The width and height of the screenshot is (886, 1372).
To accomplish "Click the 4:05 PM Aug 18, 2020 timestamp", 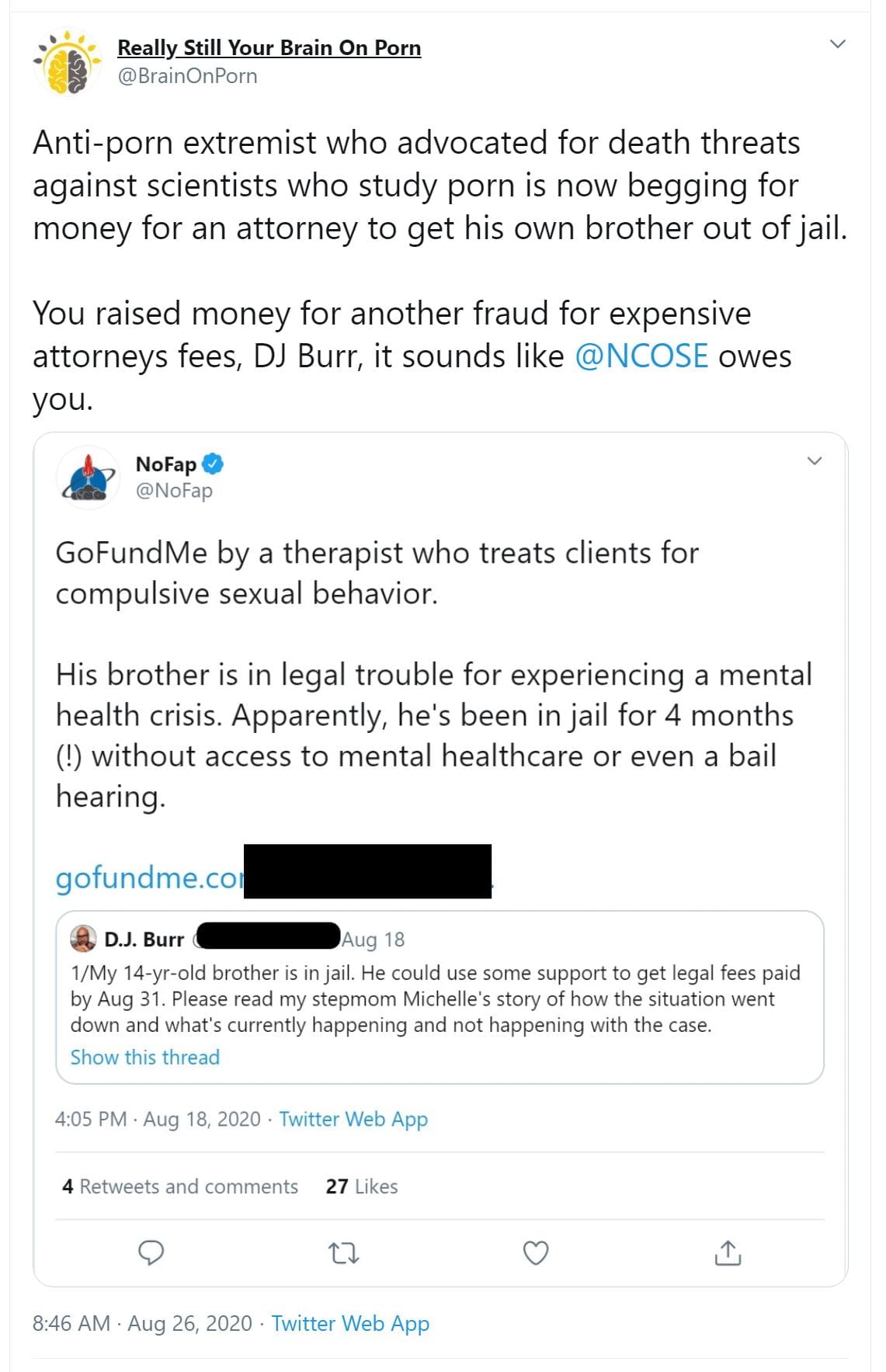I will point(158,1119).
